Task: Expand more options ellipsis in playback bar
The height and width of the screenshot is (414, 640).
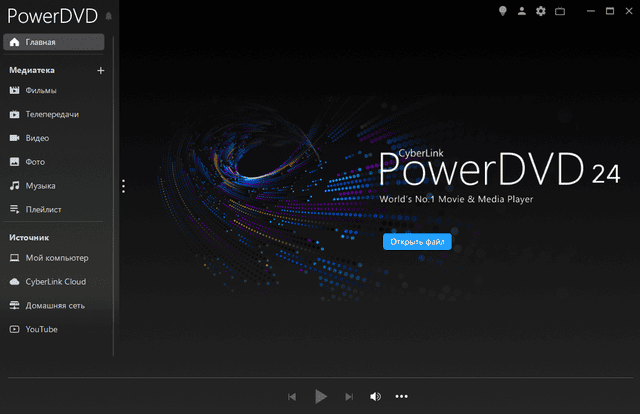Action: coord(402,396)
